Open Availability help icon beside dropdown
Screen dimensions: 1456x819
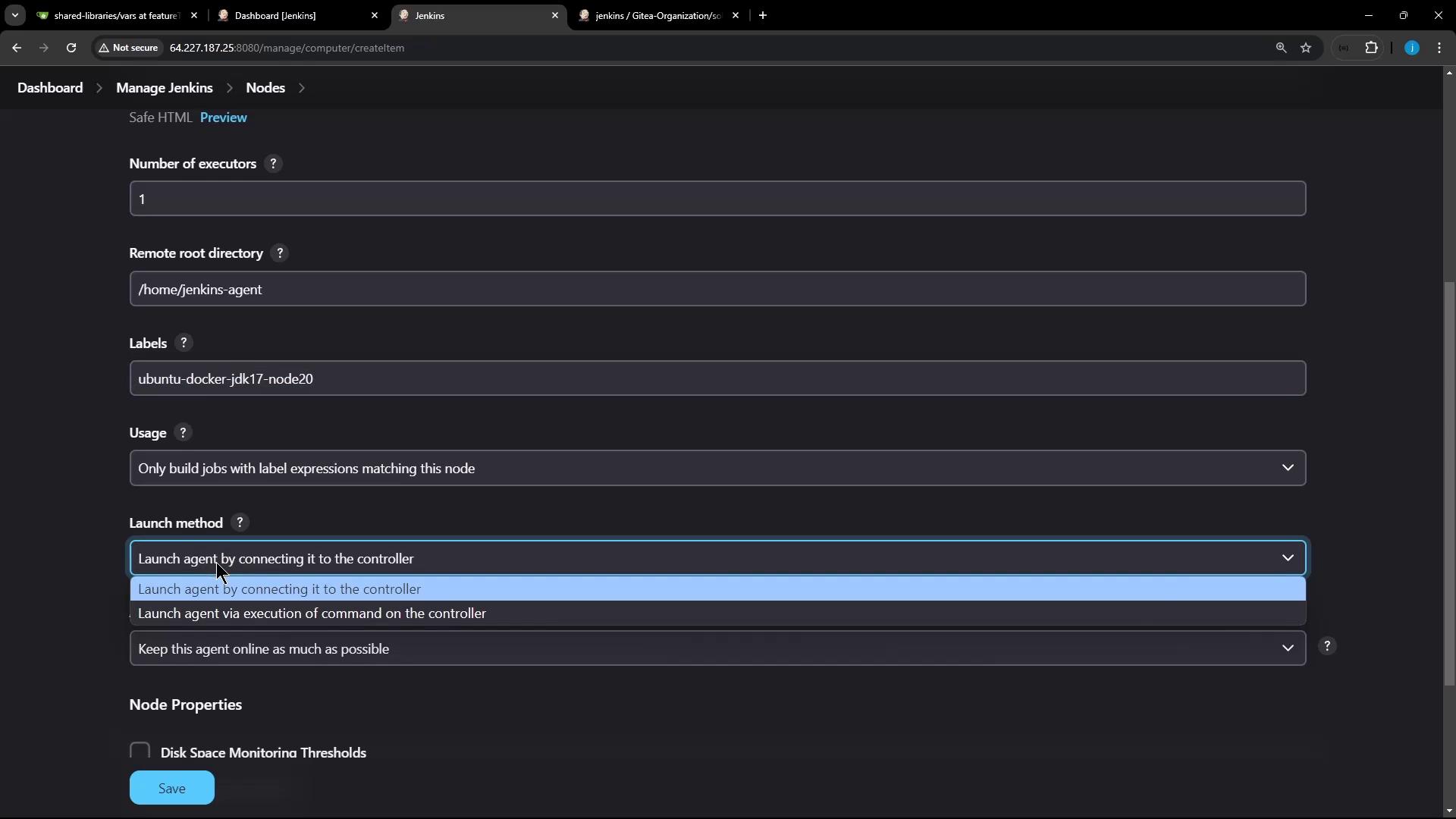(1326, 646)
